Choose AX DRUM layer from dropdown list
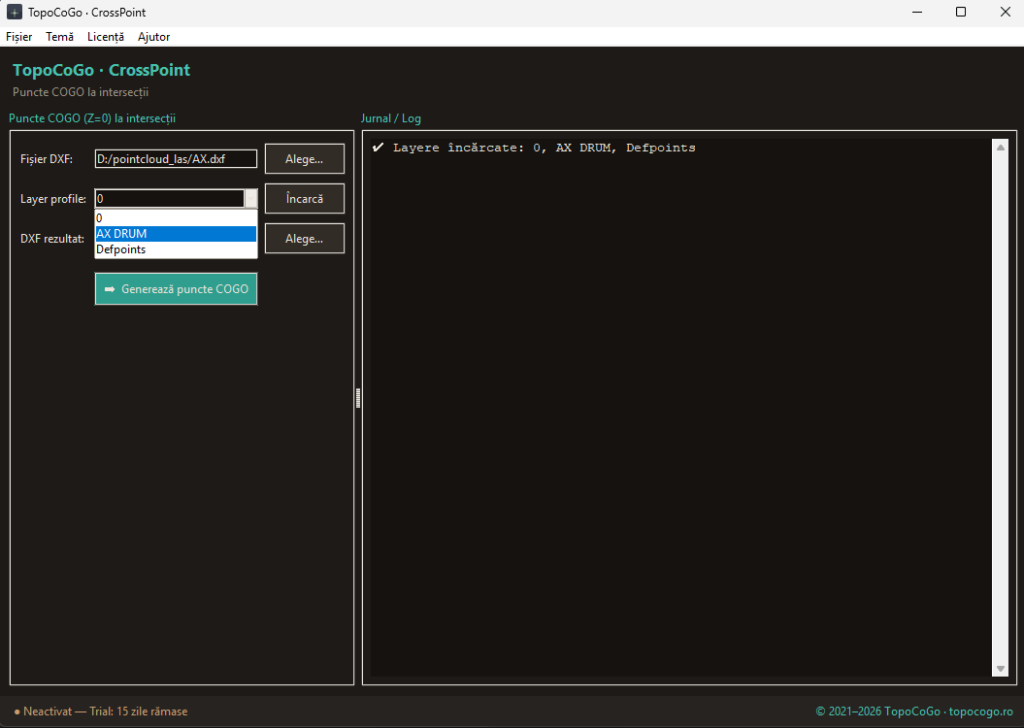The image size is (1024, 728). click(x=176, y=234)
